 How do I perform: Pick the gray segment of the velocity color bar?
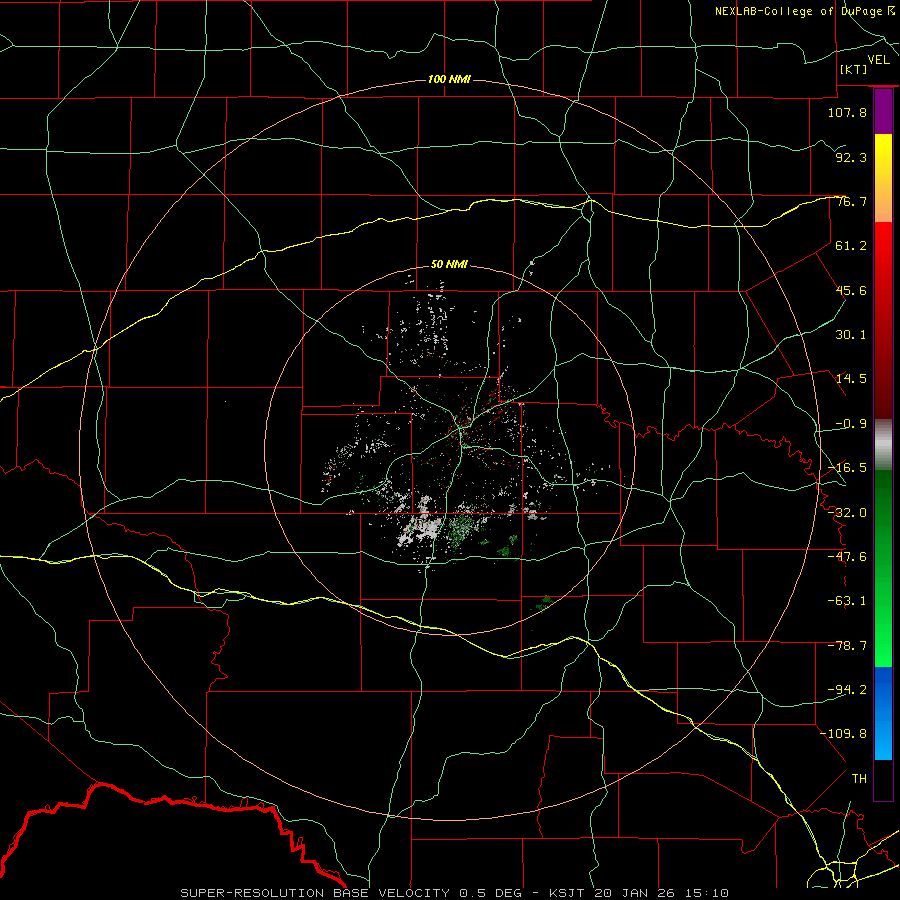[x=883, y=445]
